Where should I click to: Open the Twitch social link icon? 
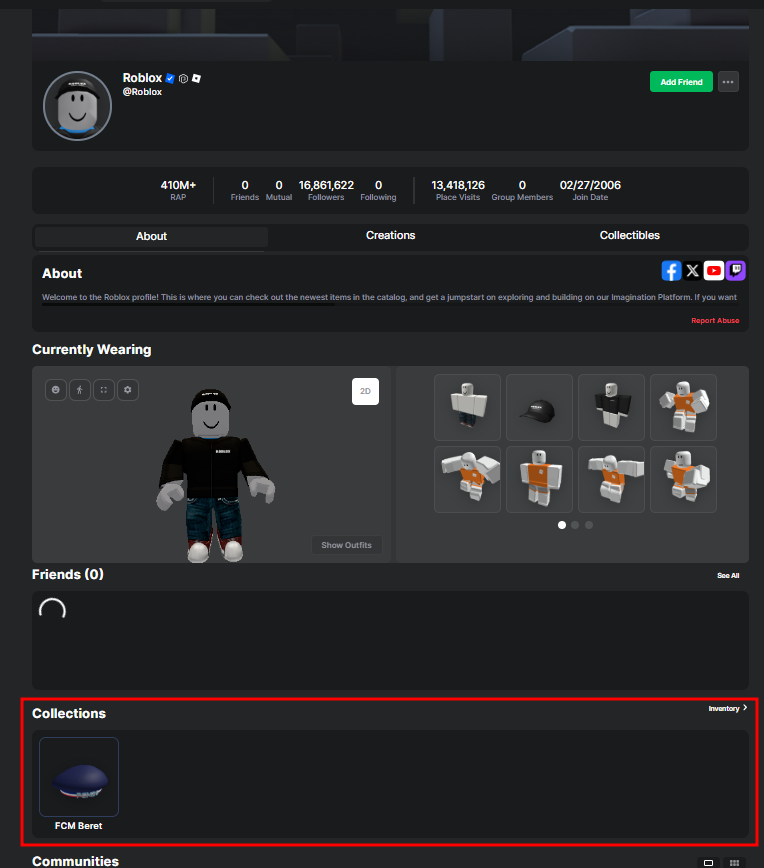pos(735,271)
